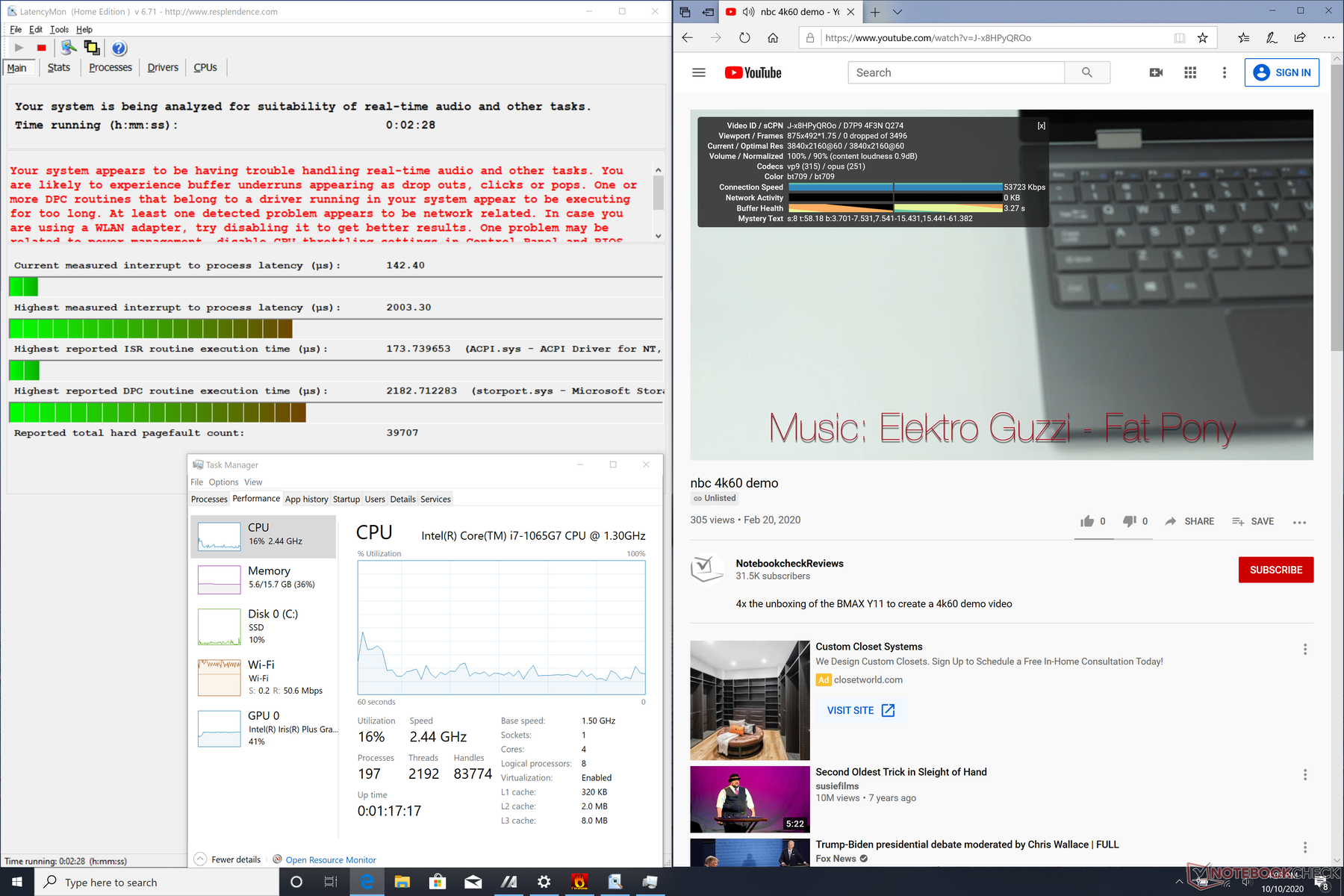Click SAVE under the video

[1253, 521]
